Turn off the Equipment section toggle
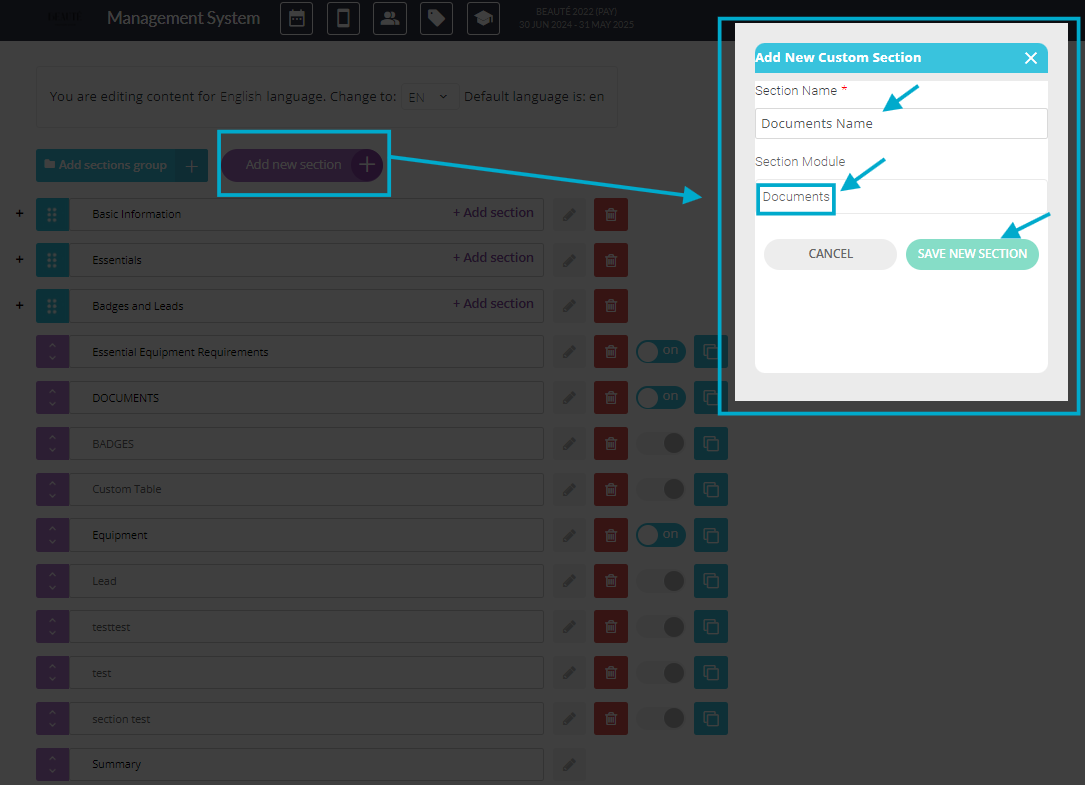This screenshot has width=1085, height=785. click(661, 535)
